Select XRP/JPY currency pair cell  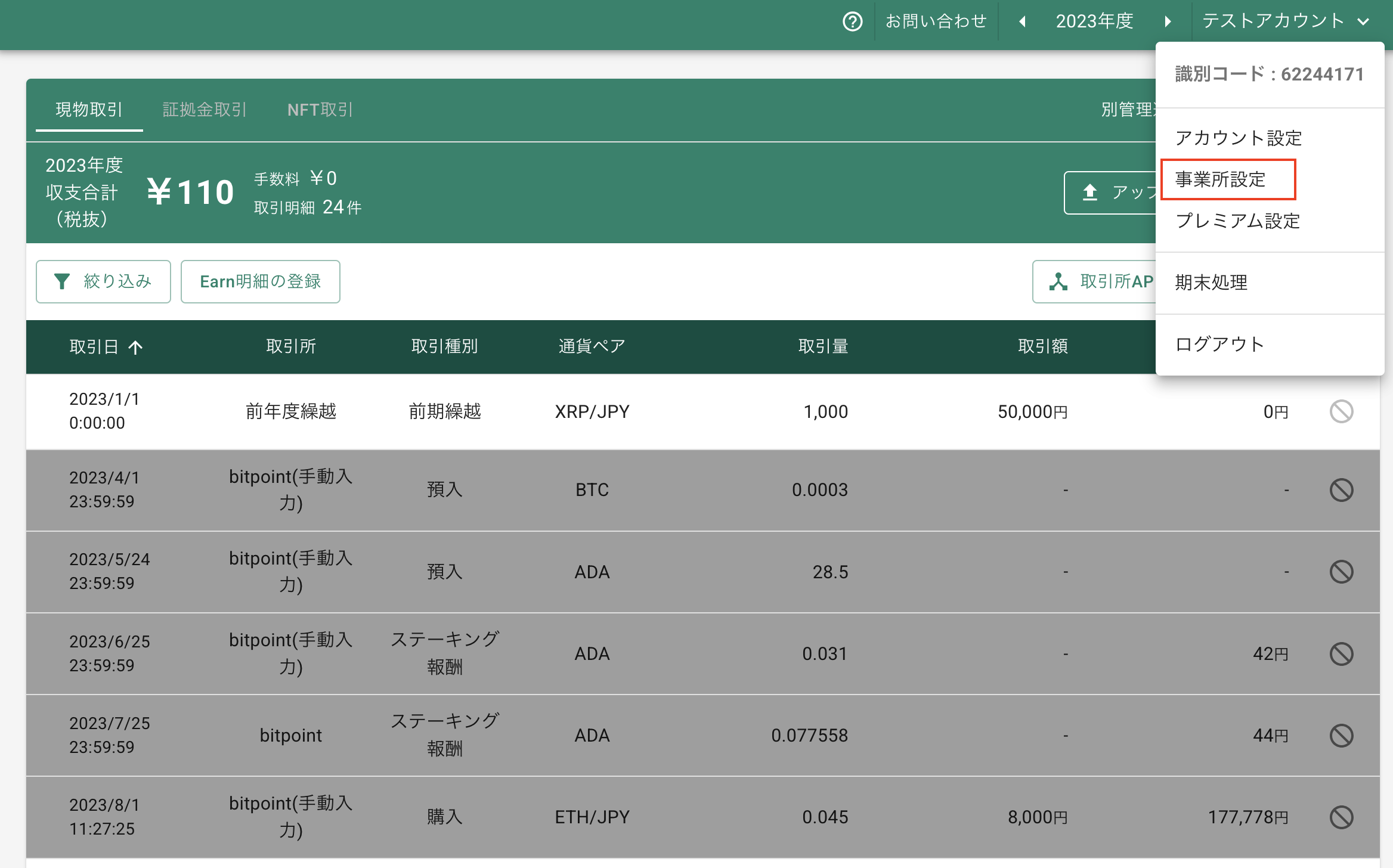(x=592, y=411)
